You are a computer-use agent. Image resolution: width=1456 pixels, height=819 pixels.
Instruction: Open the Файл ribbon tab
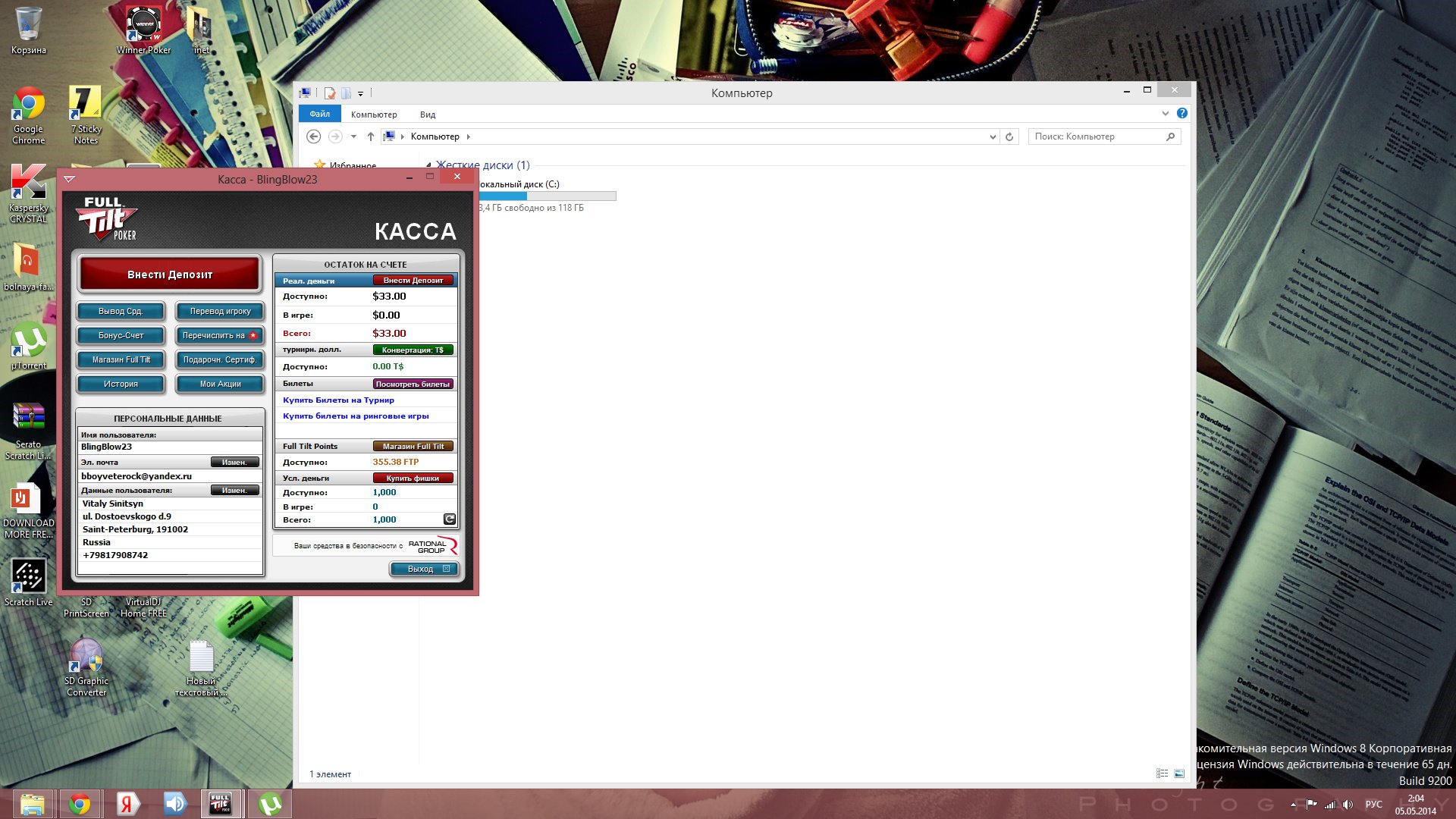(x=319, y=115)
